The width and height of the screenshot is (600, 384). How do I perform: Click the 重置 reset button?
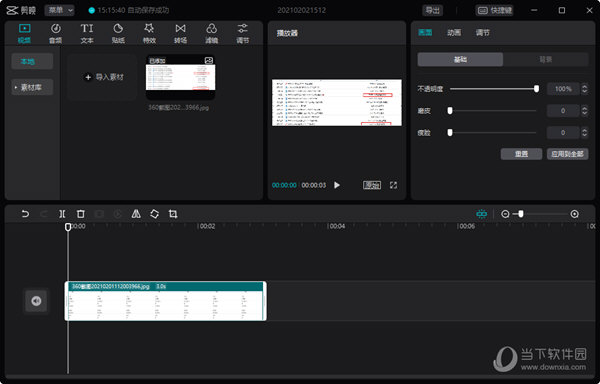pyautogui.click(x=521, y=154)
